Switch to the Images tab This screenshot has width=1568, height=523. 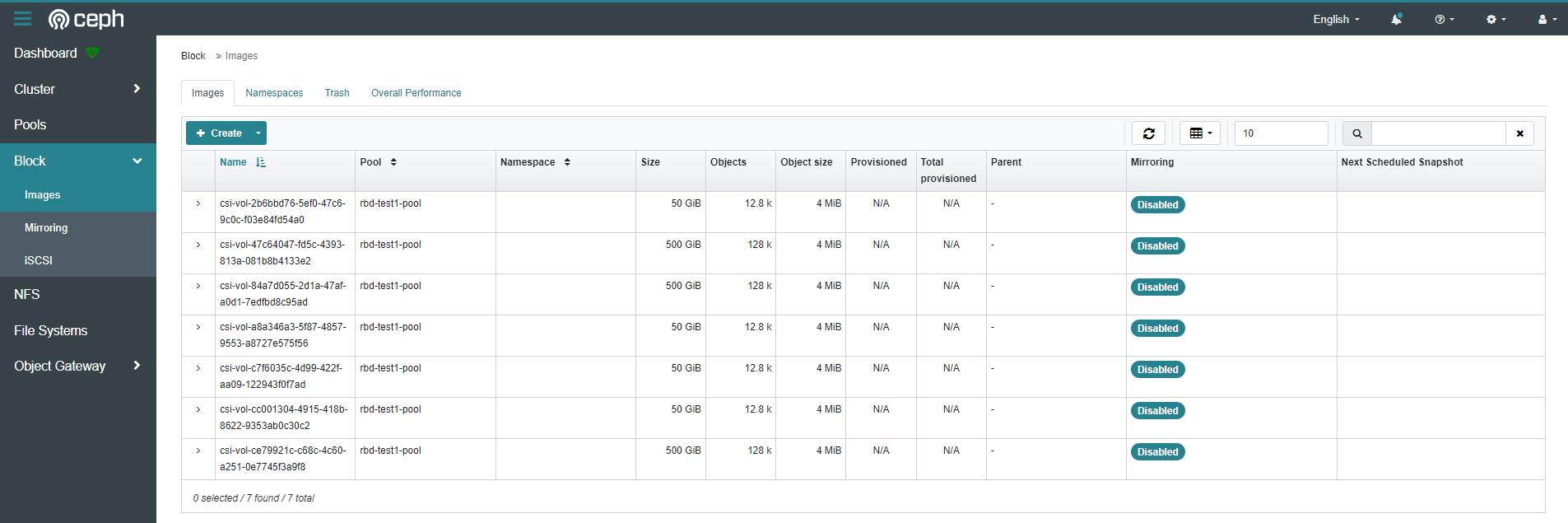pos(207,93)
